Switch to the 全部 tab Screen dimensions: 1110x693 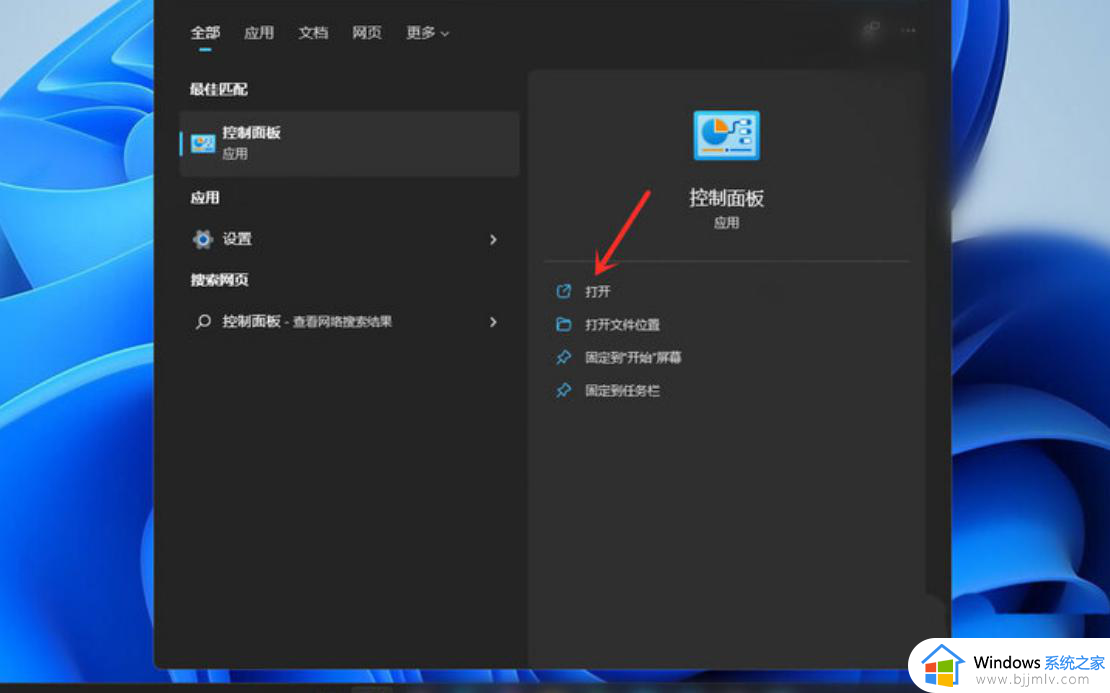[205, 33]
